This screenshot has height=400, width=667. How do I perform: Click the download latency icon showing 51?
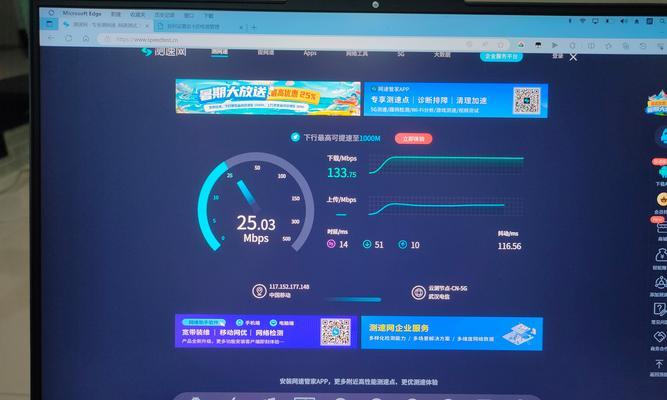click(x=367, y=244)
